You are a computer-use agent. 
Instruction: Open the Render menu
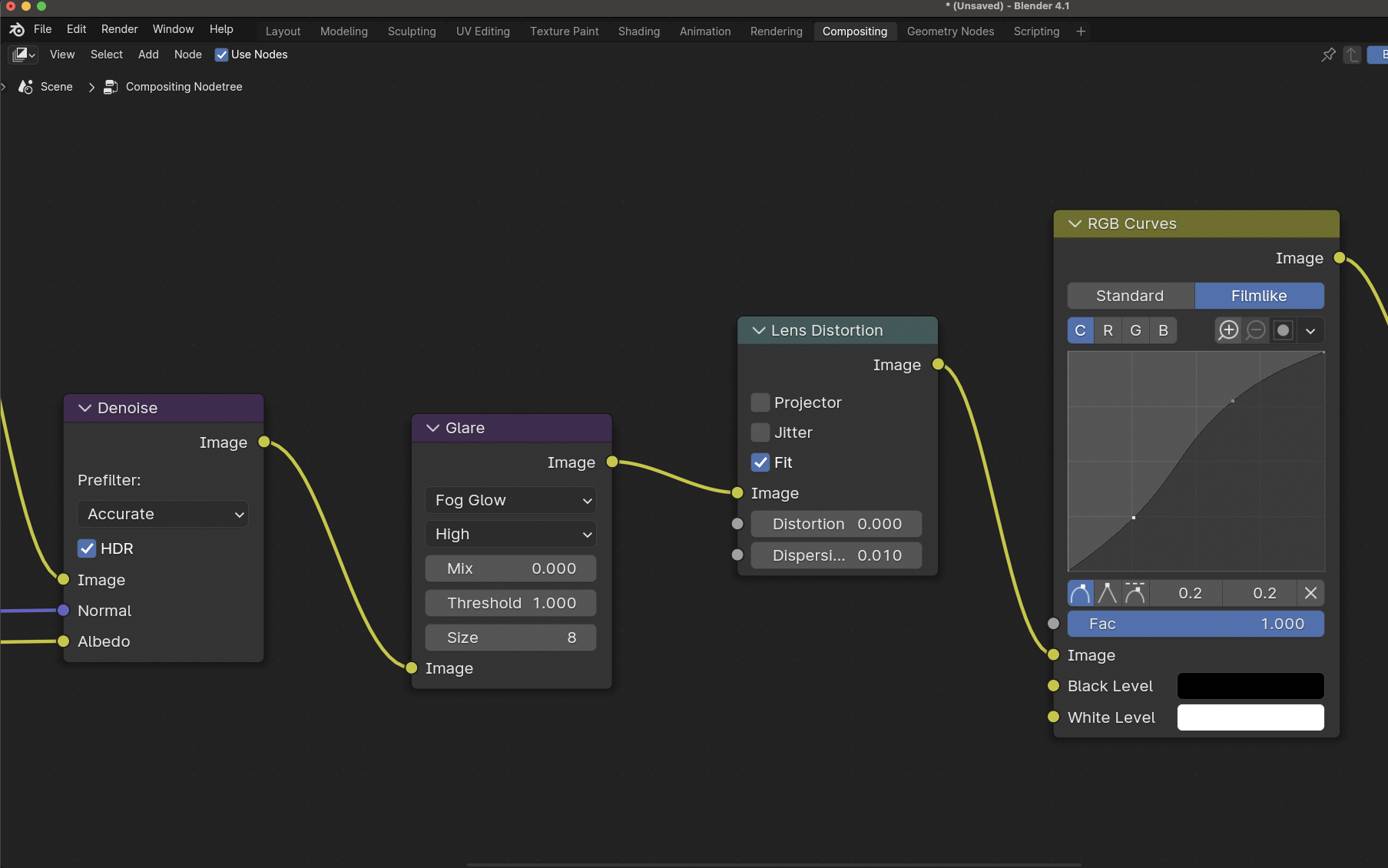click(x=120, y=29)
